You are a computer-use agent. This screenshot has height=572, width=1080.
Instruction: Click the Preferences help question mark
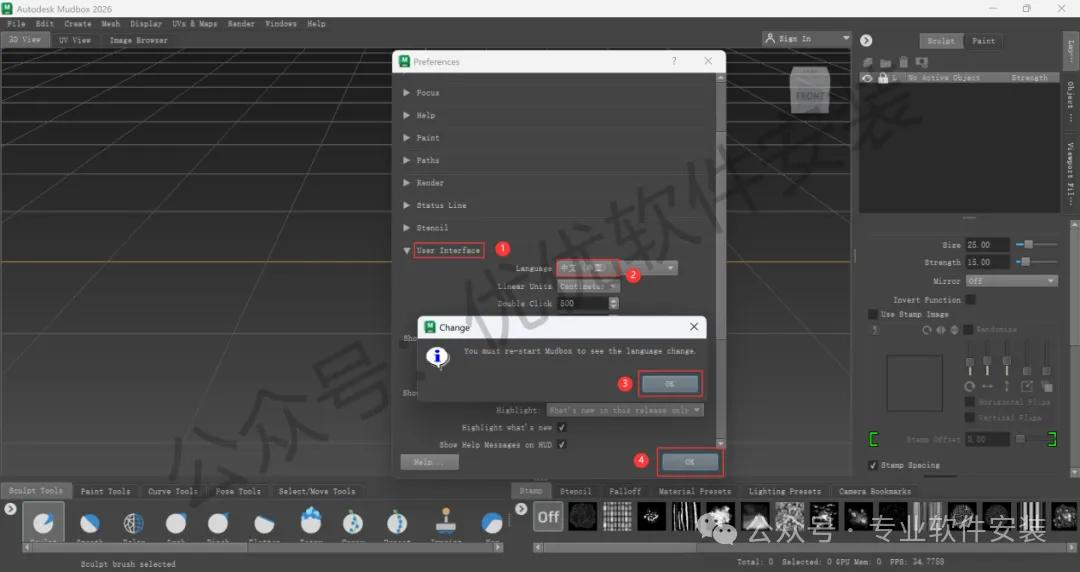(674, 61)
